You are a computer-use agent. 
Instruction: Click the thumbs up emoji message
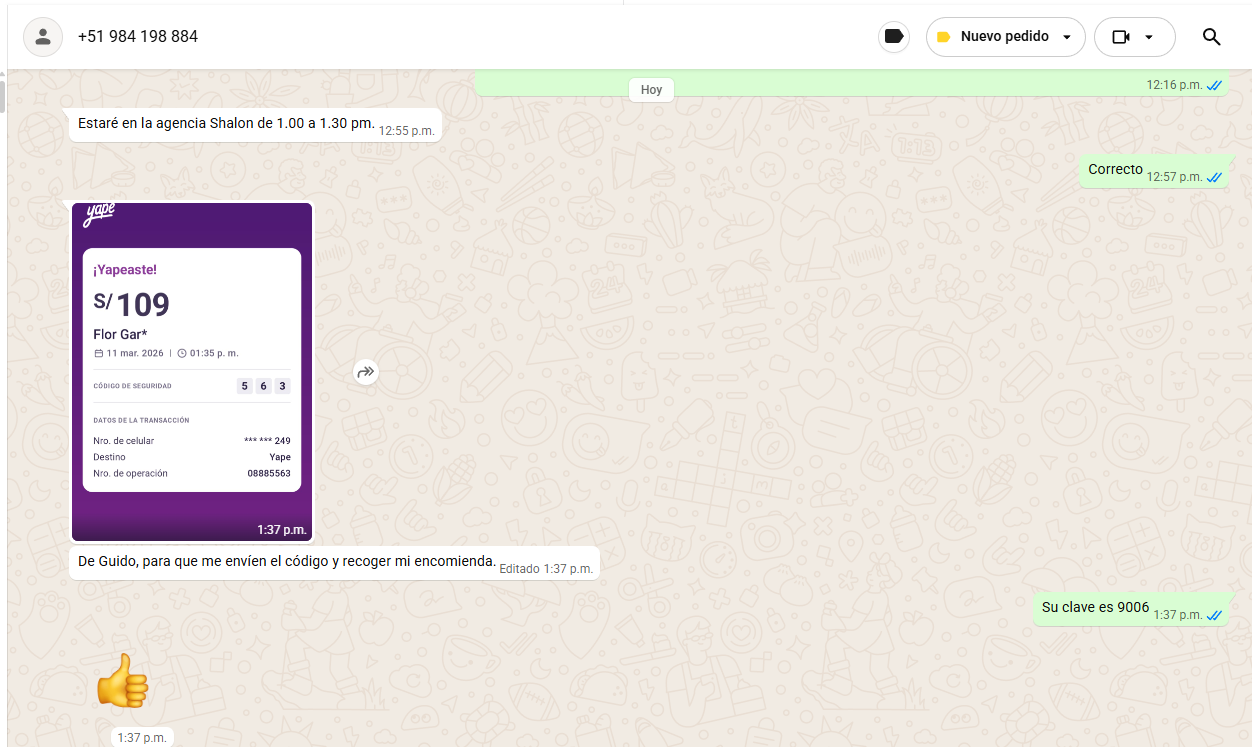pyautogui.click(x=122, y=681)
